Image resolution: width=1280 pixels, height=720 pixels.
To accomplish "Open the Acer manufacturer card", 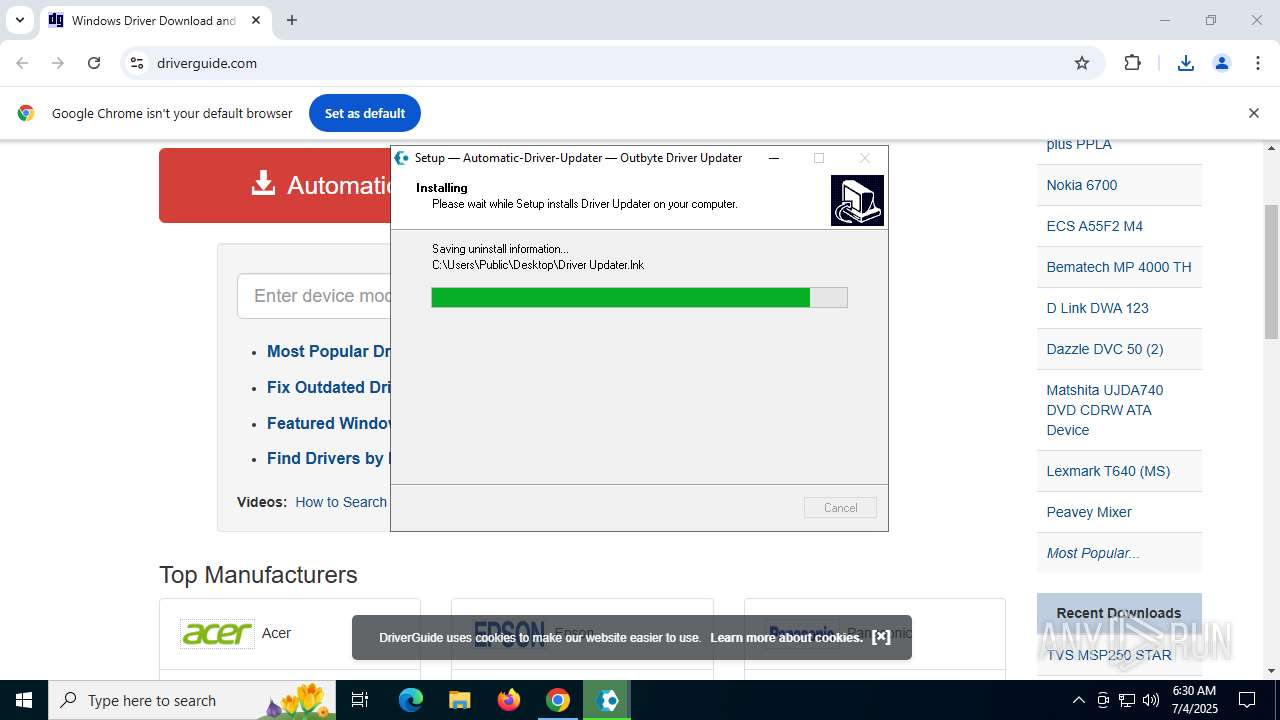I will 290,633.
